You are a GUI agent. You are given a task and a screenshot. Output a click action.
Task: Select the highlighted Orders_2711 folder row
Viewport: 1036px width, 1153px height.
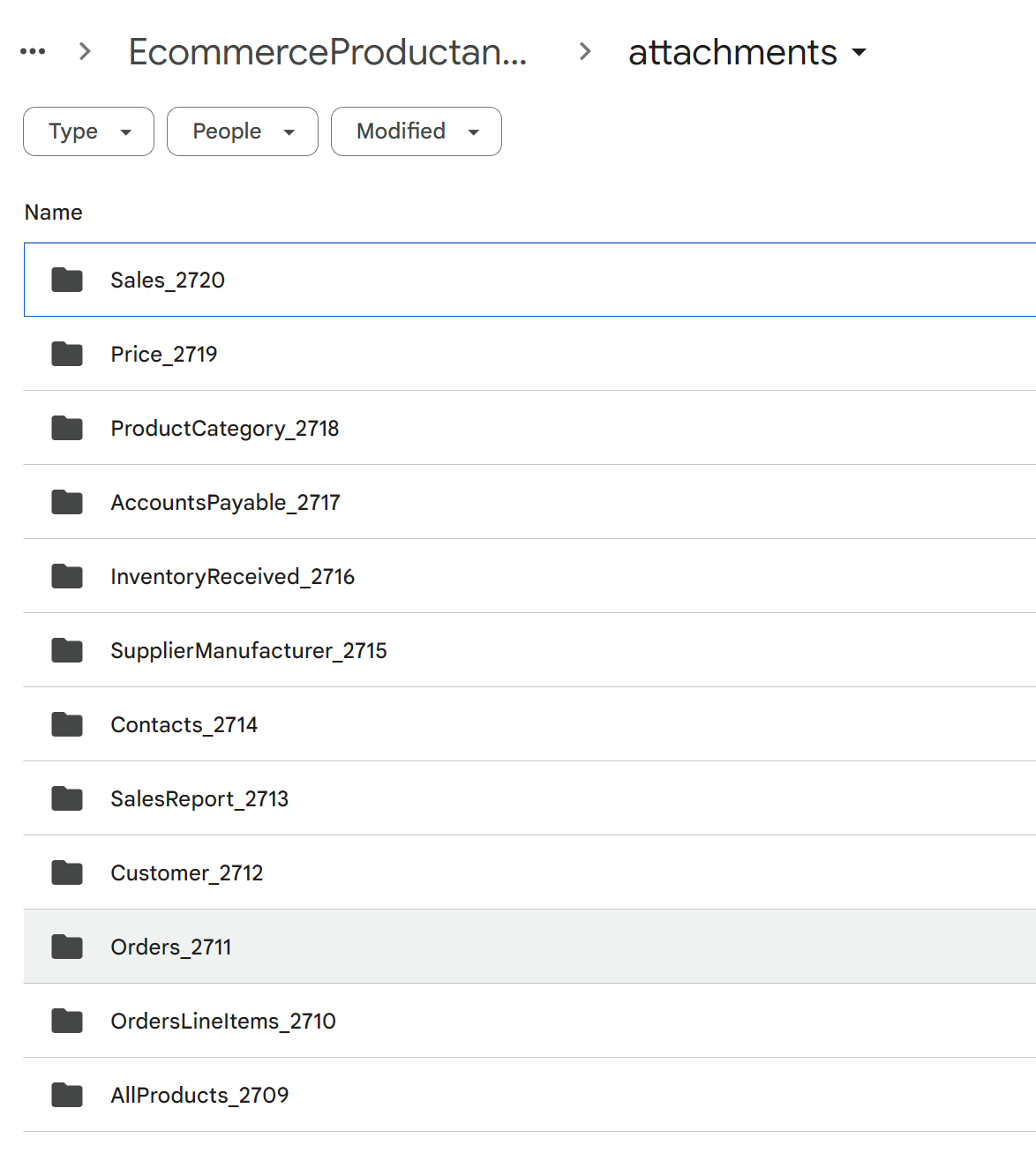pyautogui.click(x=529, y=947)
